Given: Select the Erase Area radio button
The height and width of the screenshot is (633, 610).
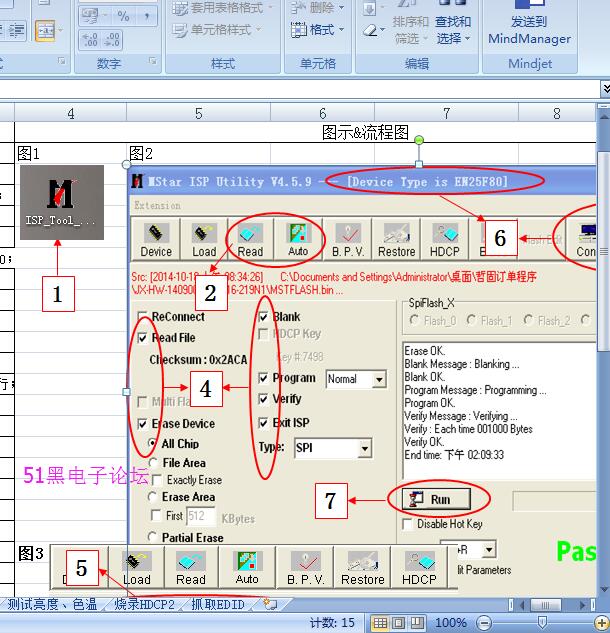Looking at the screenshot, I should coord(153,497).
